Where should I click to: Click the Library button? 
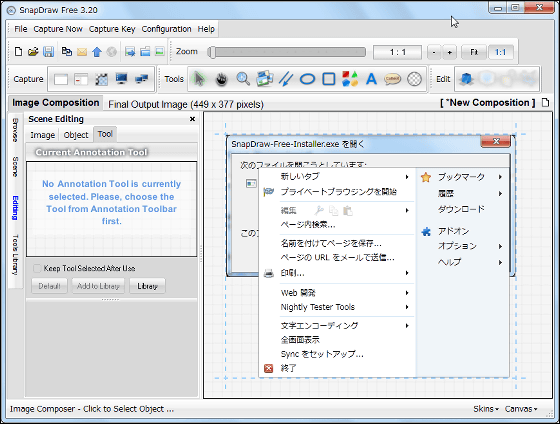pos(148,286)
